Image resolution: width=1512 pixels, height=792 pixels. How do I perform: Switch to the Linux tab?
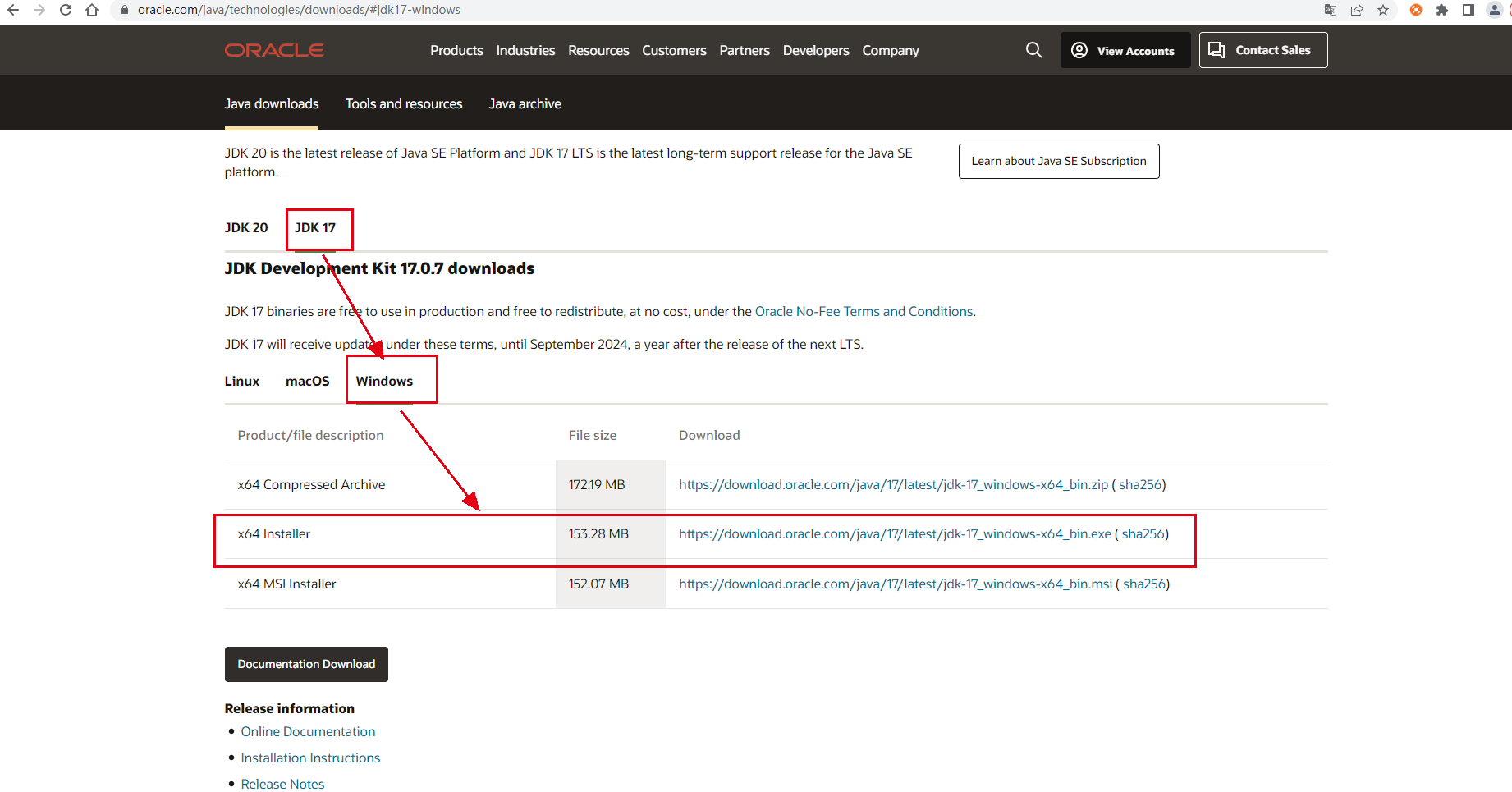pyautogui.click(x=242, y=381)
